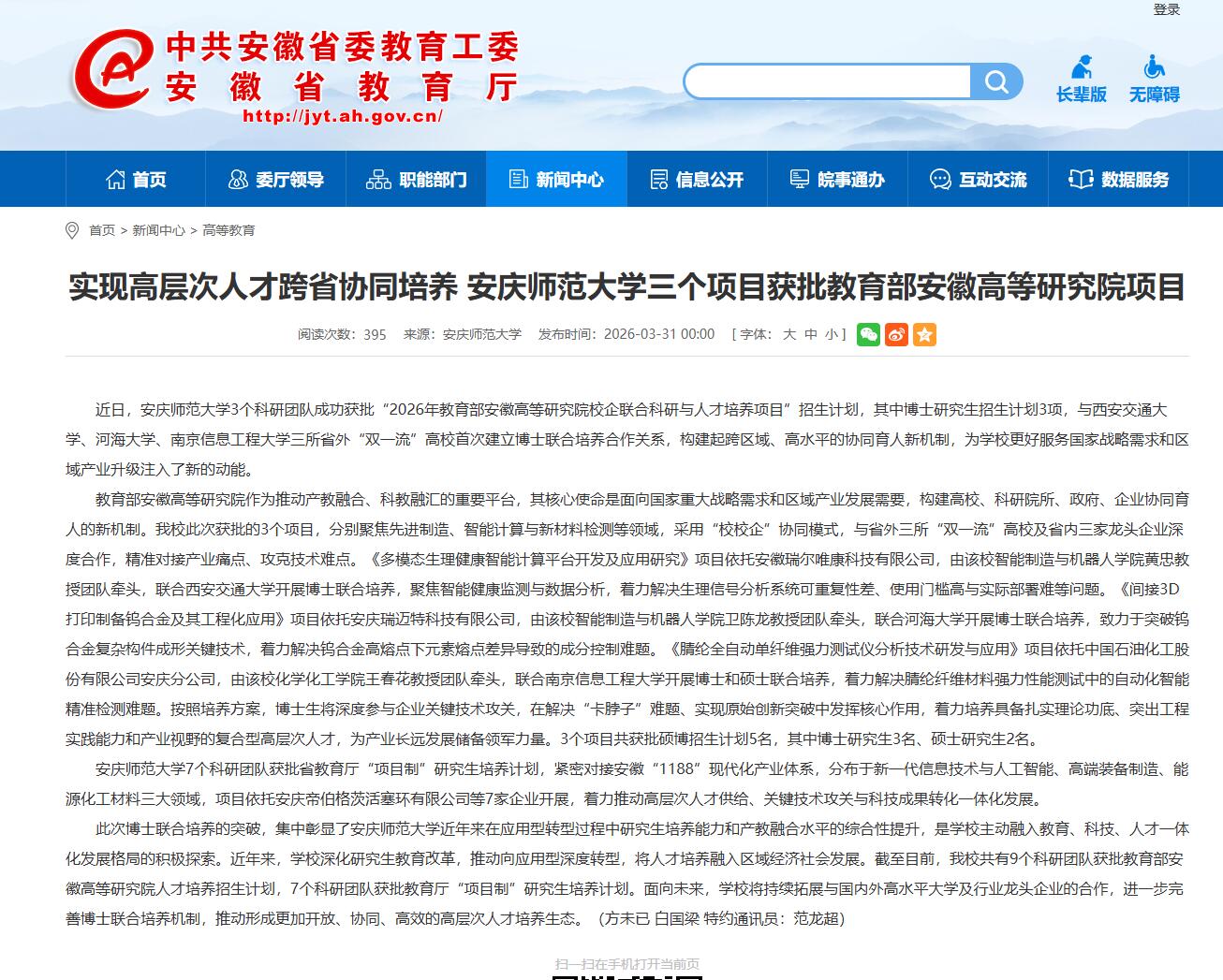Open the 委厅领导 navigation menu
This screenshot has height=980, width=1223.
(276, 180)
